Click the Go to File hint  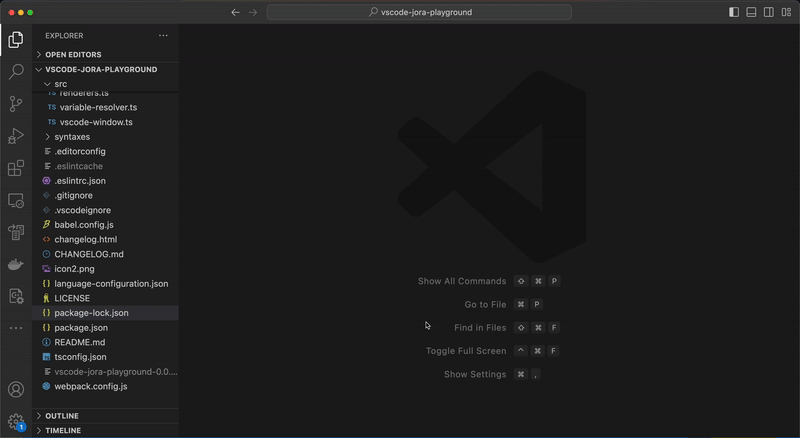[x=485, y=304]
